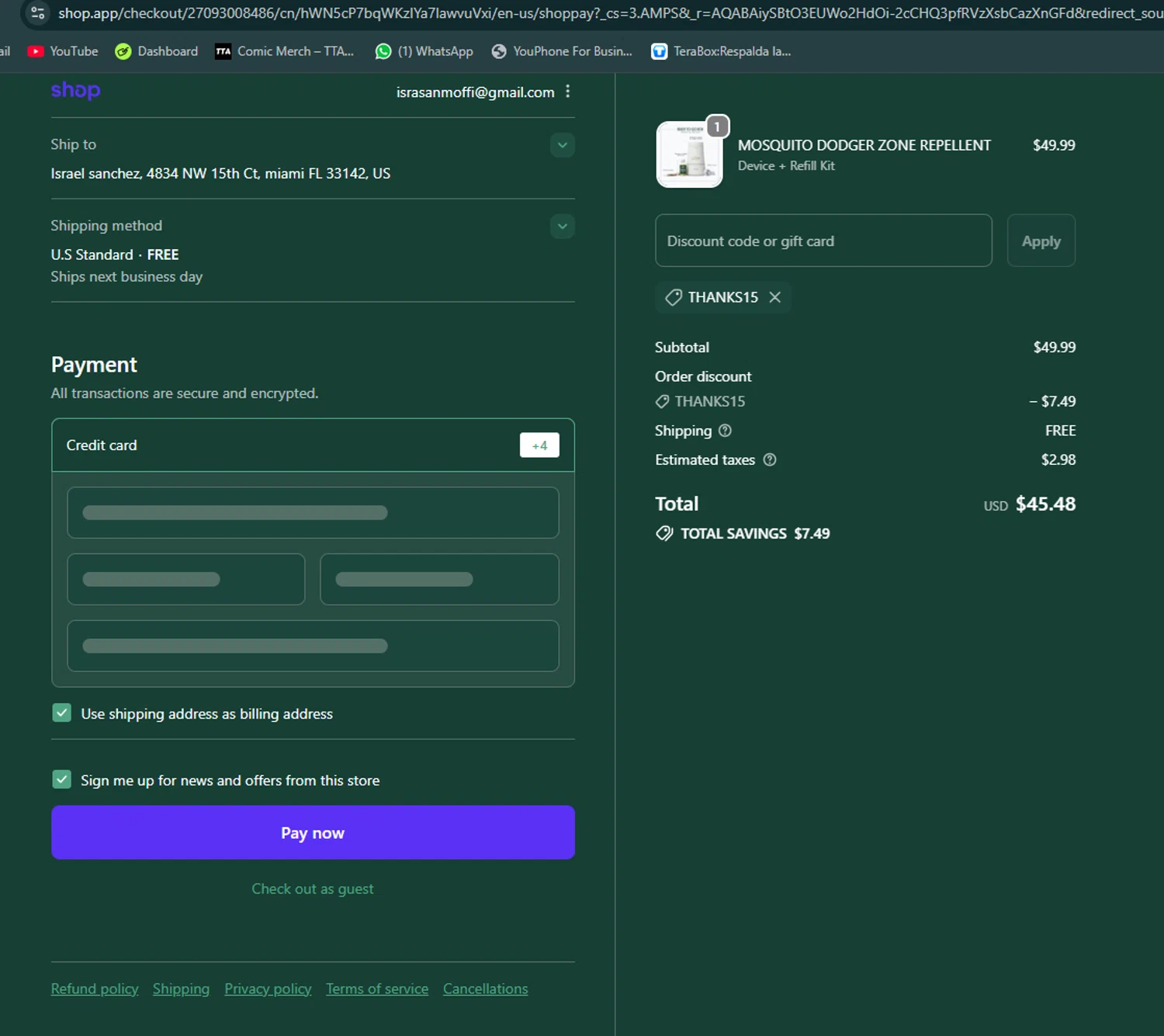The image size is (1164, 1036).
Task: Click the quantity badge on product image
Action: point(717,126)
